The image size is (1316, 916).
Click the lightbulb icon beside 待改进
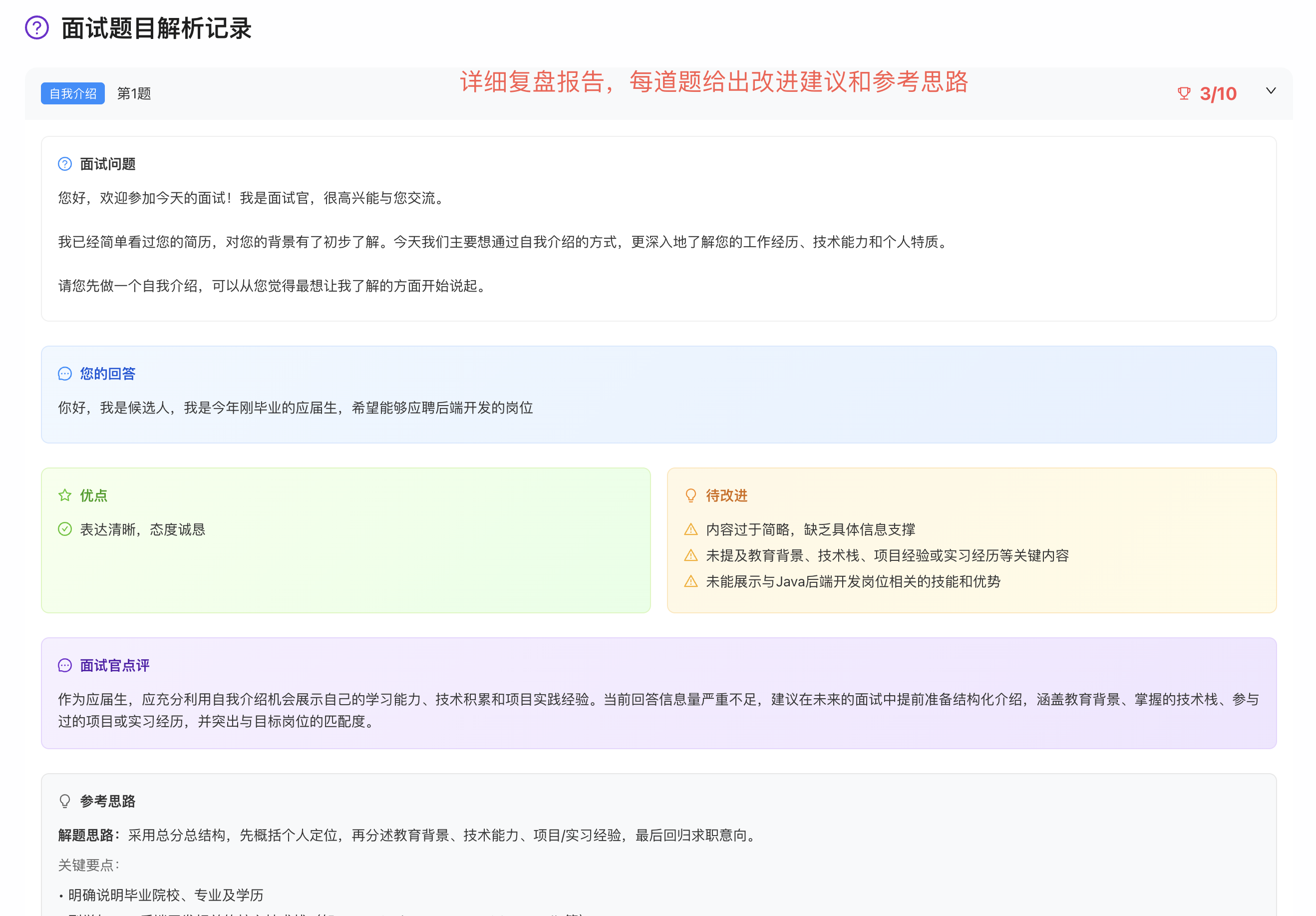pyautogui.click(x=690, y=495)
